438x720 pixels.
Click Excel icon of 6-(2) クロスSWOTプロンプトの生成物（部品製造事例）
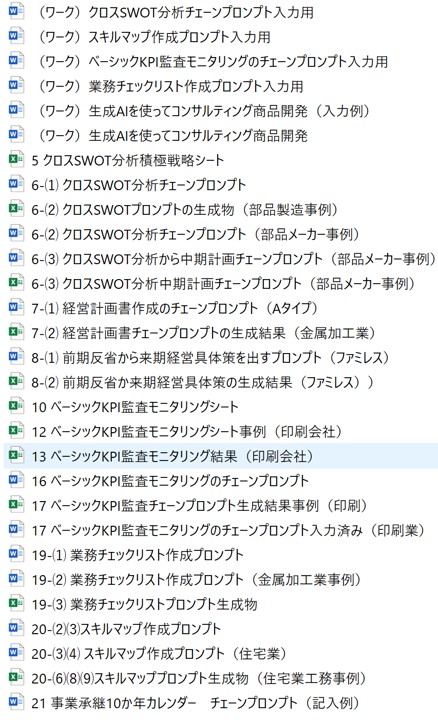pyautogui.click(x=16, y=209)
